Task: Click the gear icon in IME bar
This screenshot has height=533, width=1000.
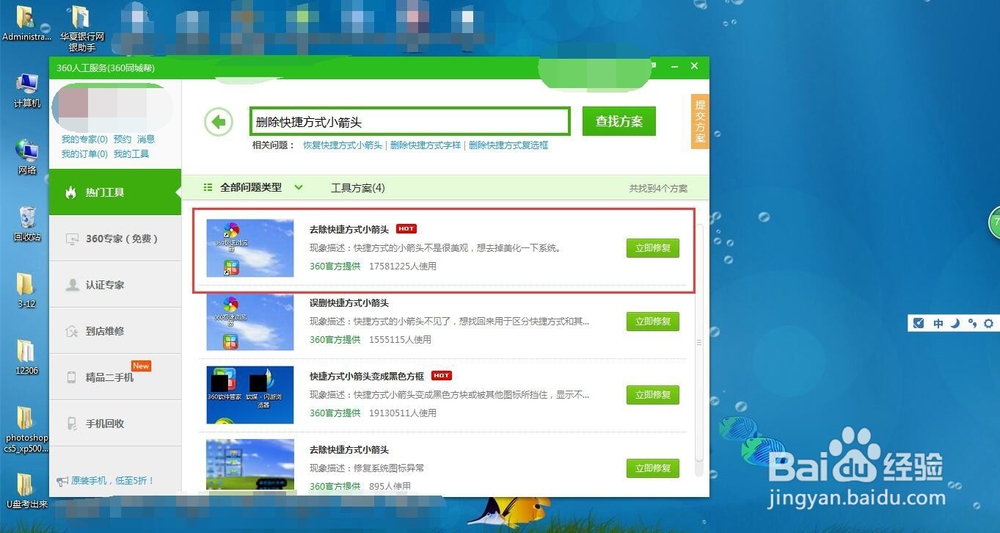Action: click(989, 323)
